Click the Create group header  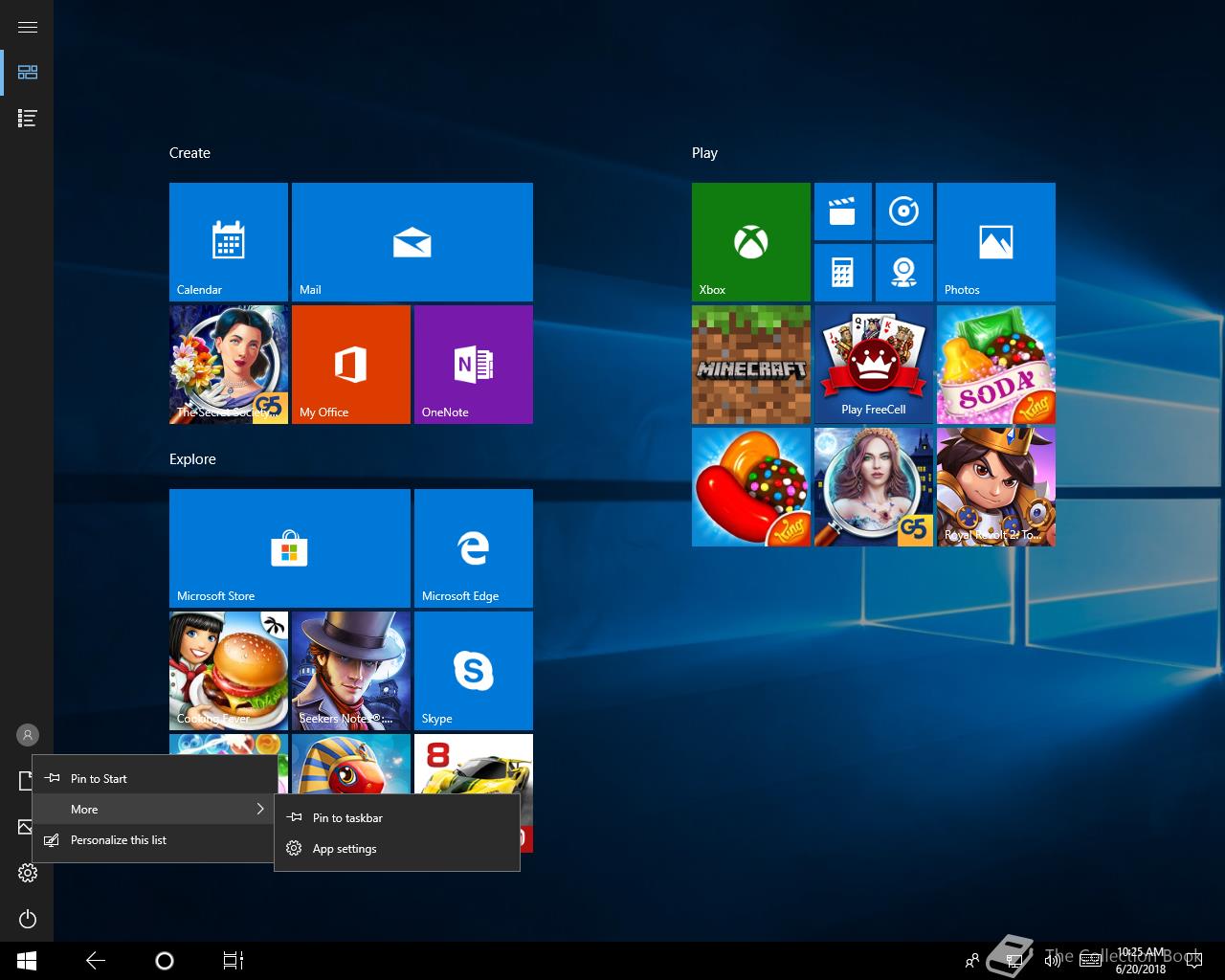click(x=189, y=153)
